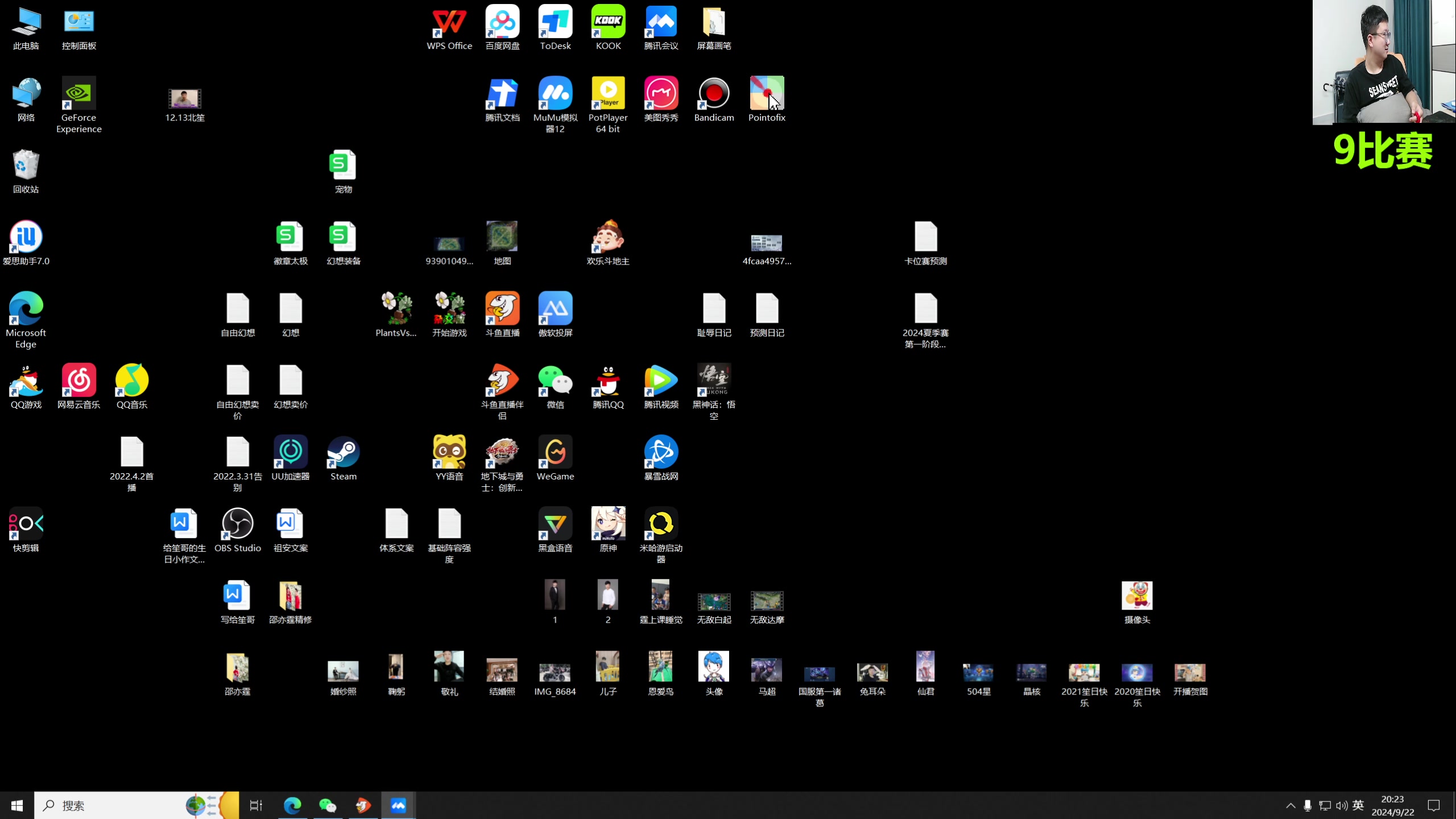Click the taskbar 搜索 search box
Viewport: 1456px width, 819px height.
(136, 805)
